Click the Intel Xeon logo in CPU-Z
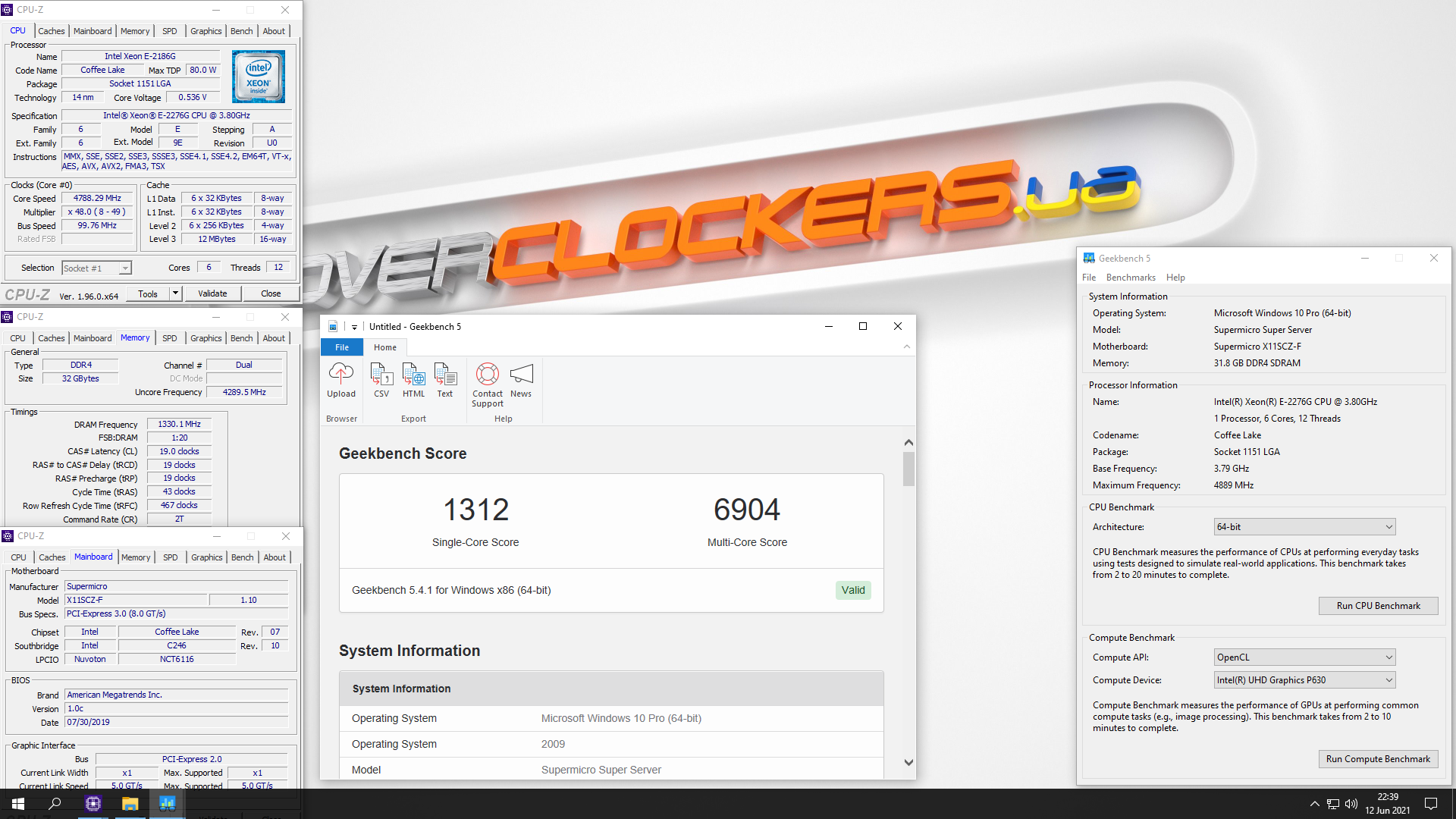Viewport: 1456px width, 819px height. click(259, 77)
